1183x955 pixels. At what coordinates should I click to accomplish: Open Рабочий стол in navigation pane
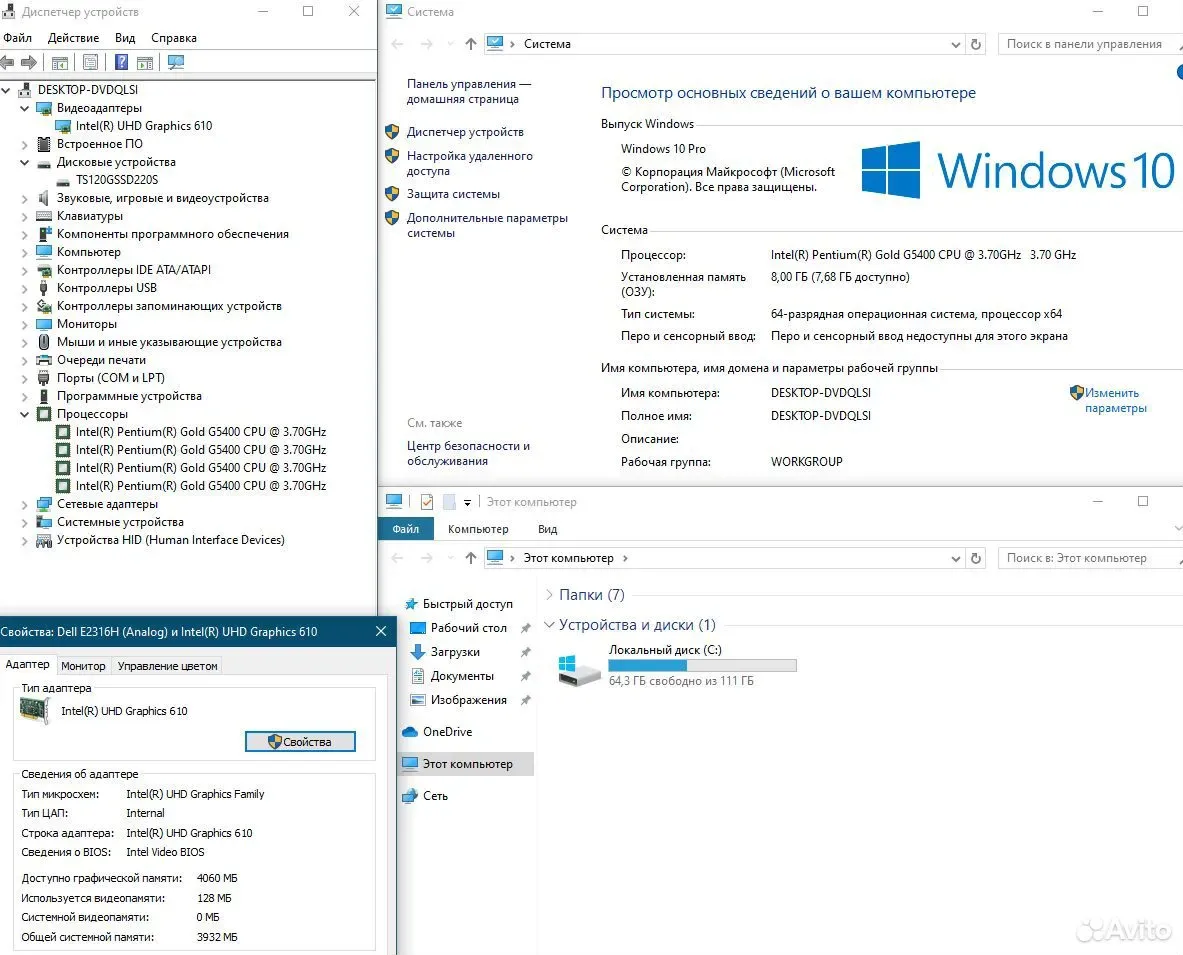pos(460,628)
